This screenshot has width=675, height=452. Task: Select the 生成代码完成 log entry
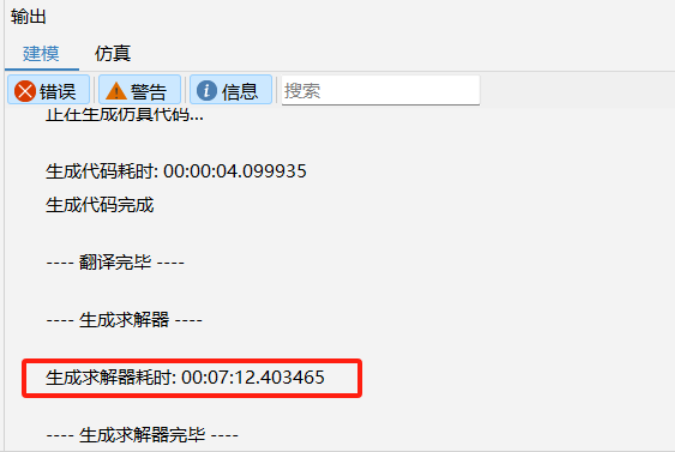(99, 205)
